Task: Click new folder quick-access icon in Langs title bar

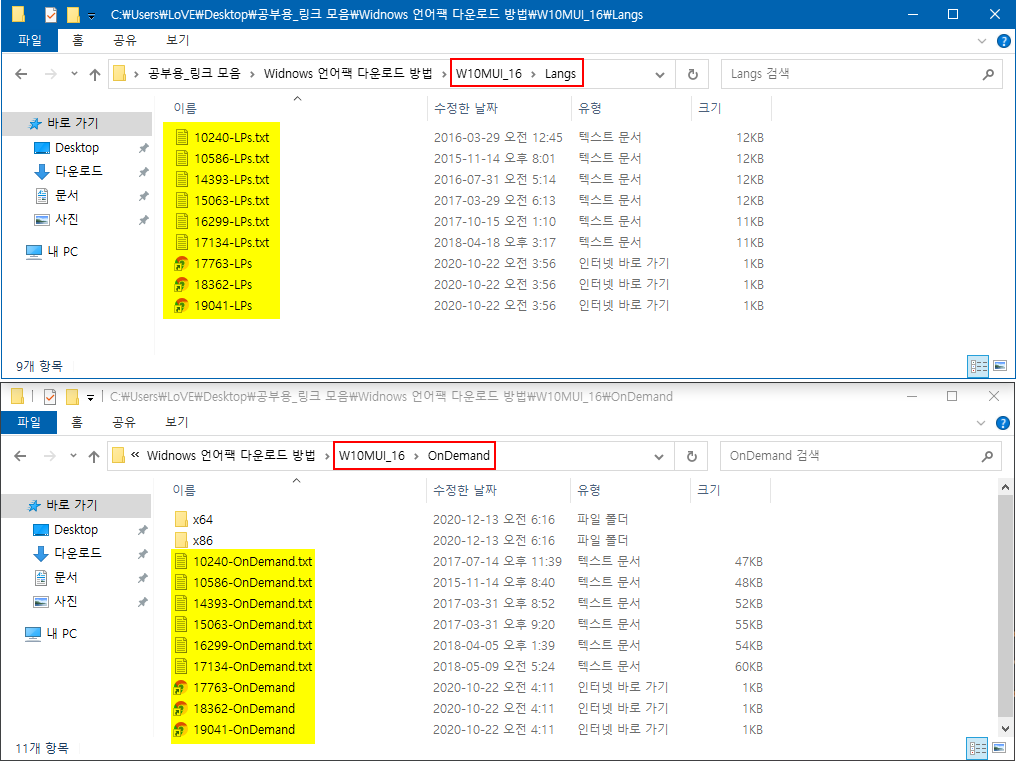Action: point(73,14)
